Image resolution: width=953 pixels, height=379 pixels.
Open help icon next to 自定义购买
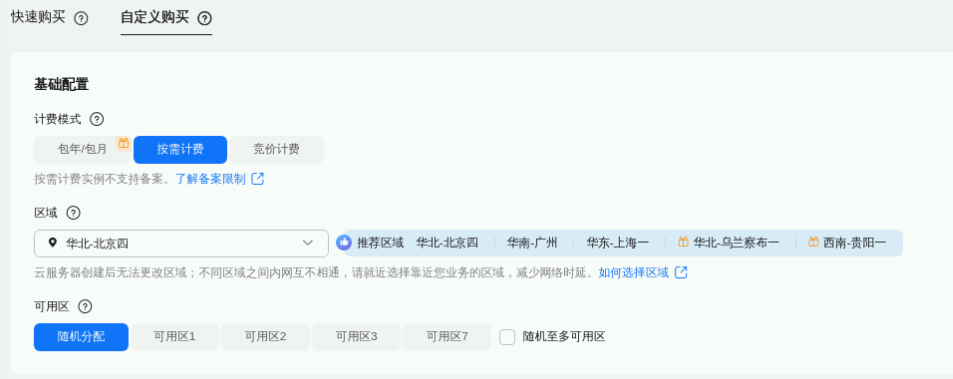tap(205, 18)
